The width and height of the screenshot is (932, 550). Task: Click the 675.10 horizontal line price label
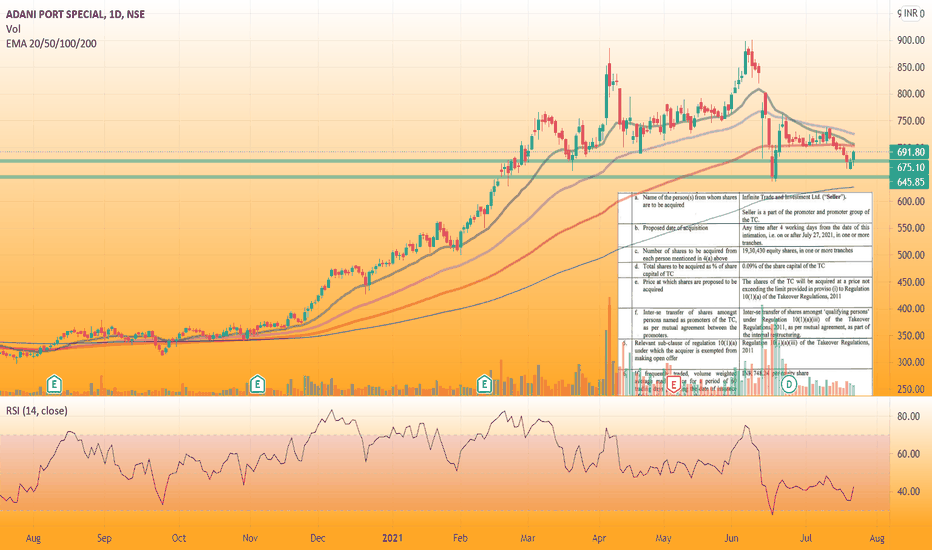click(x=910, y=167)
